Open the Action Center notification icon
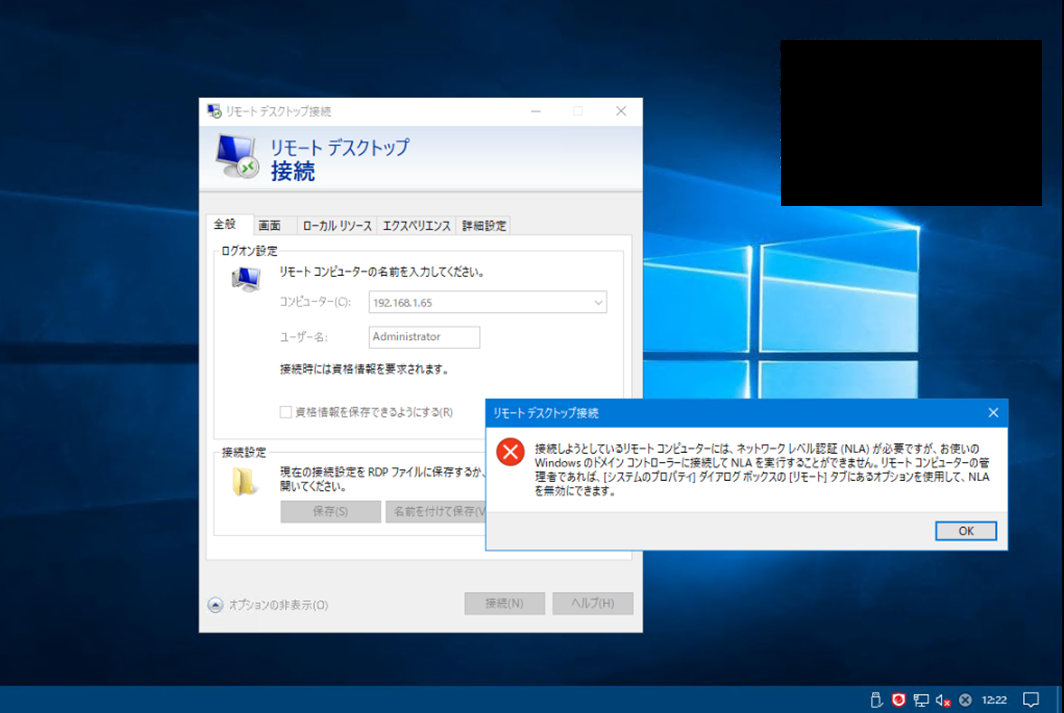1064x713 pixels. pyautogui.click(x=1031, y=699)
